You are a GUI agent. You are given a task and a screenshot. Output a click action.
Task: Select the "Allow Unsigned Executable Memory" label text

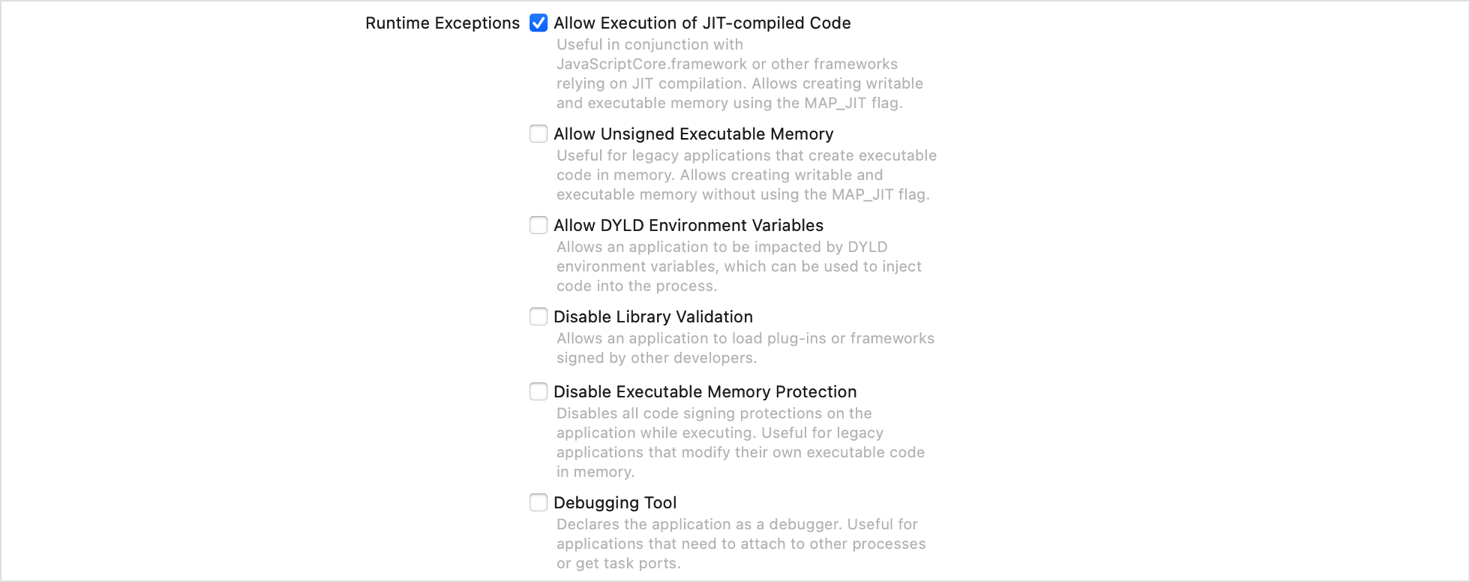point(693,134)
